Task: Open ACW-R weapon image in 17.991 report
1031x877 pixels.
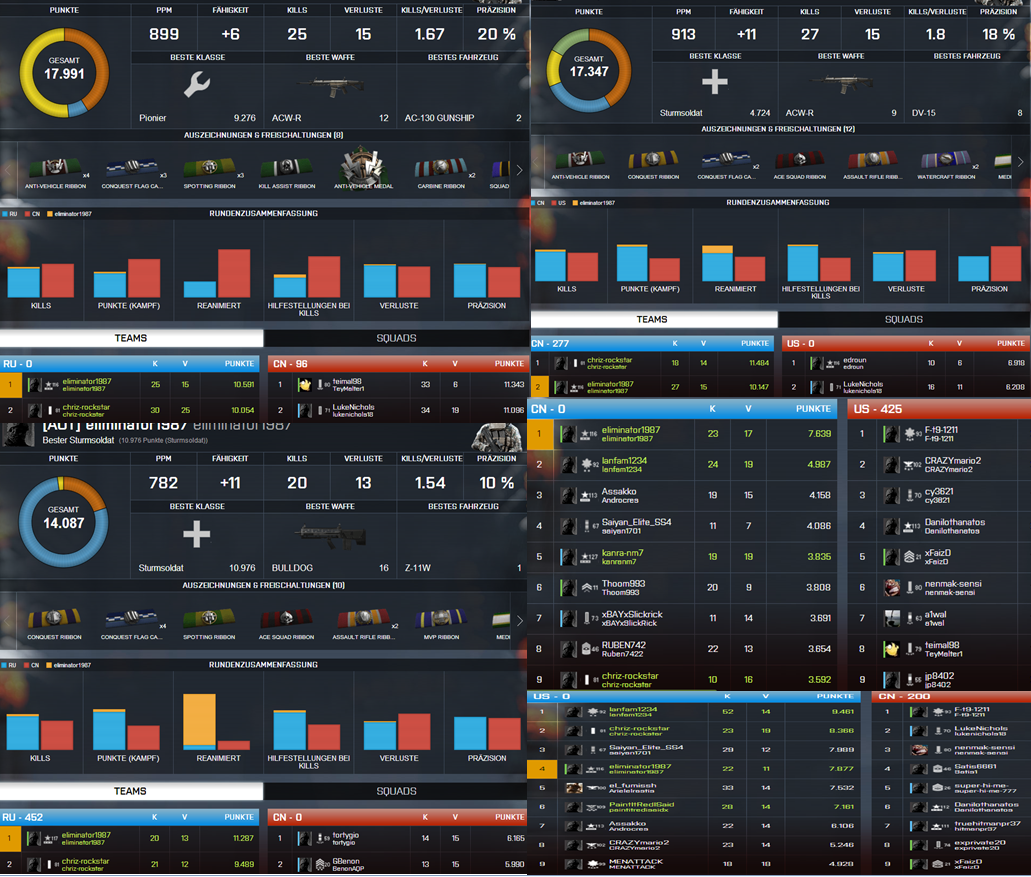Action: [x=330, y=87]
